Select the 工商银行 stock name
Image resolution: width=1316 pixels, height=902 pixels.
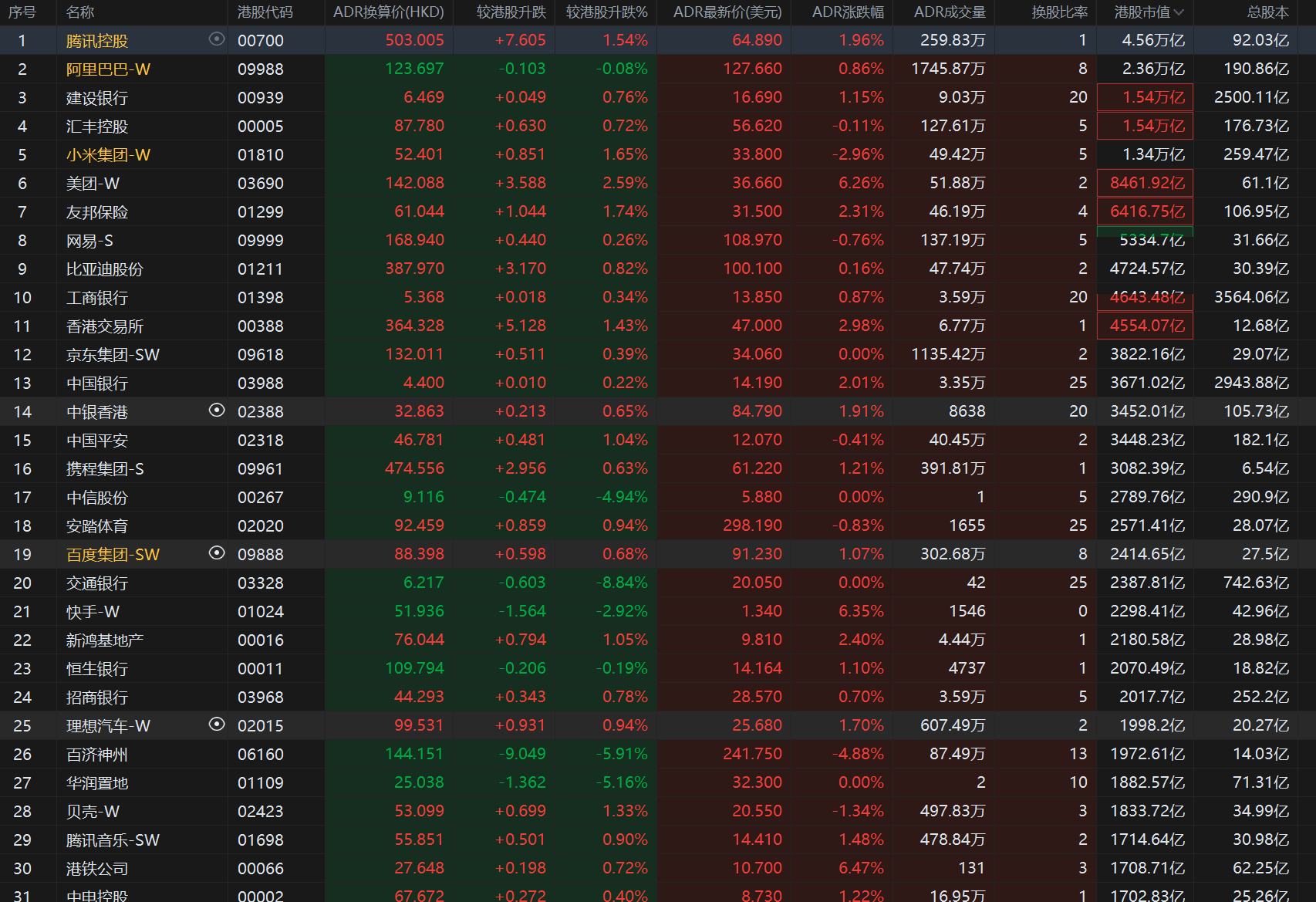[96, 297]
